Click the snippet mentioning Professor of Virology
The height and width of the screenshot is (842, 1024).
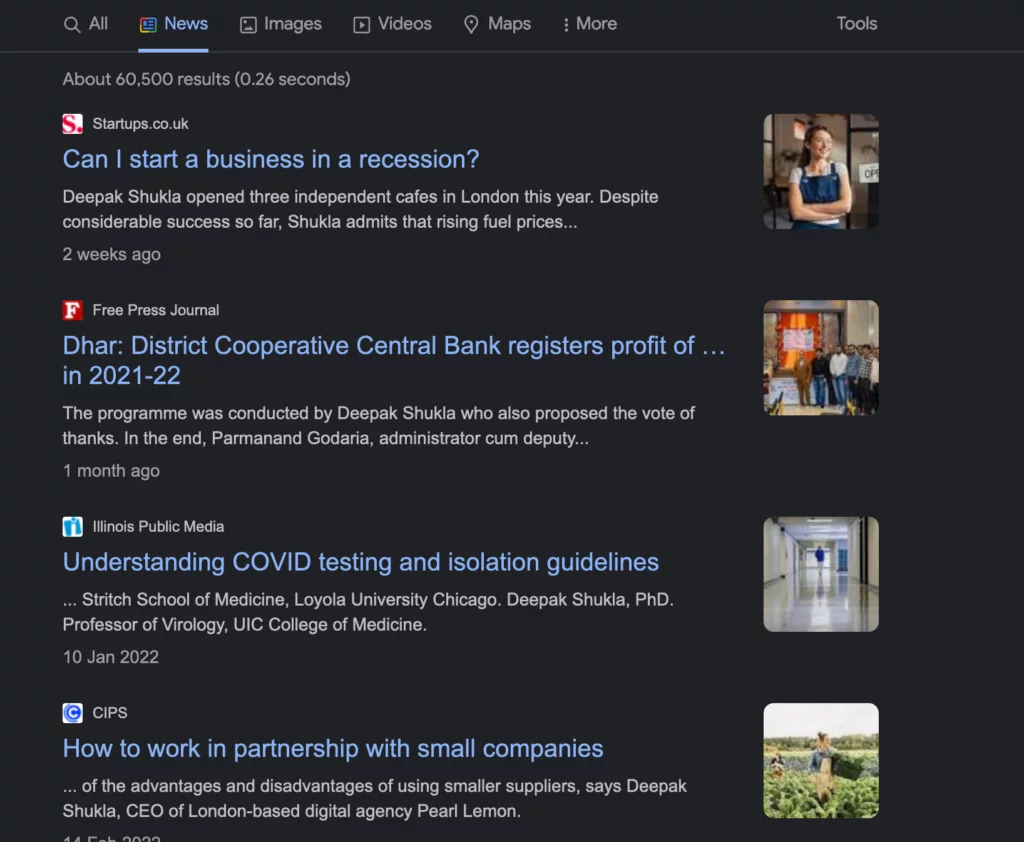point(368,612)
